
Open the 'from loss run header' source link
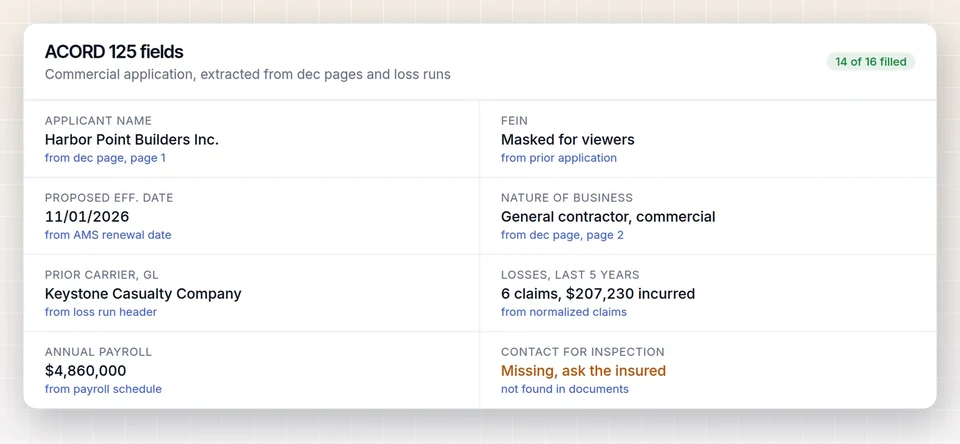point(101,312)
